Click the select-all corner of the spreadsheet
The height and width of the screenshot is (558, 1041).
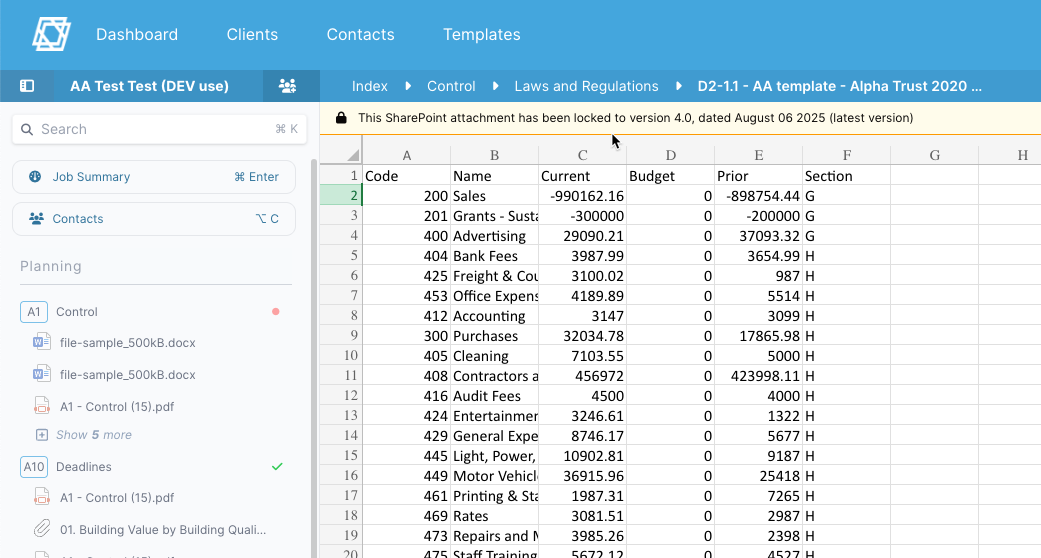[x=352, y=155]
